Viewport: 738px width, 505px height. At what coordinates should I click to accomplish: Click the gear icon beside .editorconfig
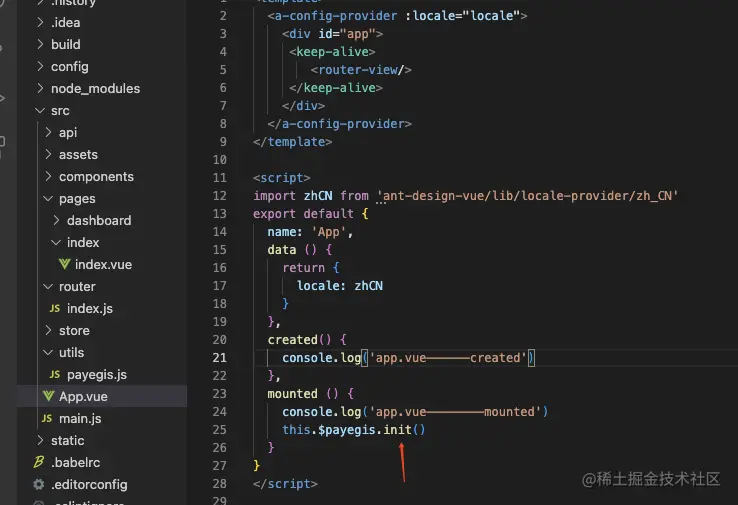[39, 484]
